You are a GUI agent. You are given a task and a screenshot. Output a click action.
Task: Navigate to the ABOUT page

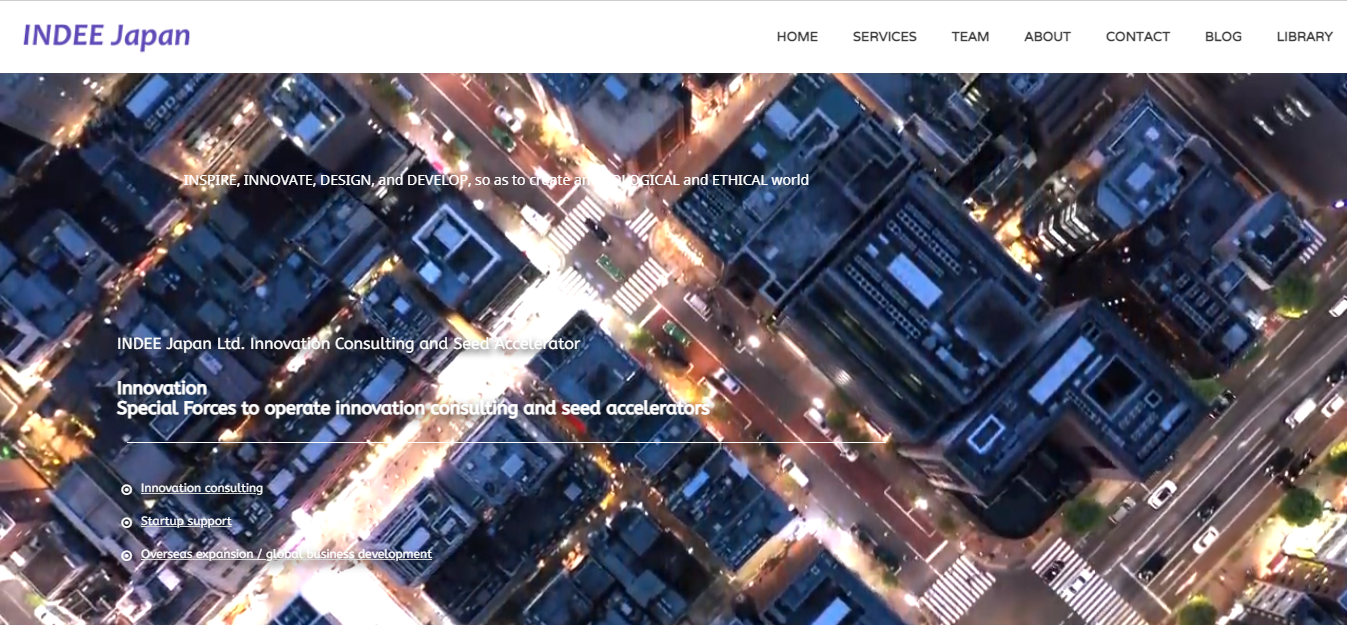[1047, 36]
